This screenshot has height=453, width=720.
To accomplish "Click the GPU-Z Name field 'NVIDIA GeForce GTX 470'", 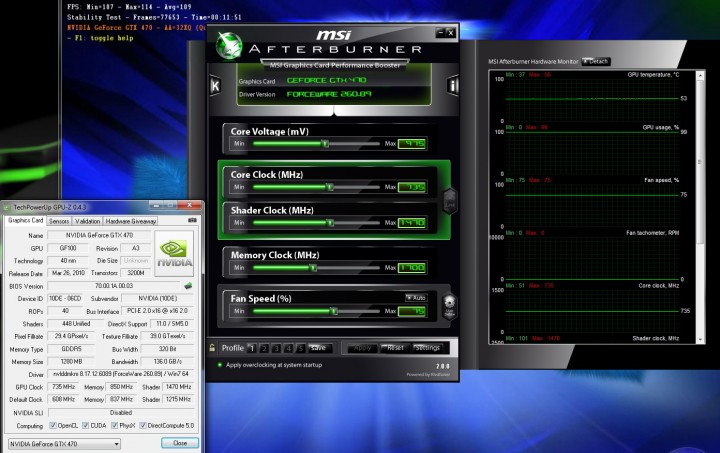I will tap(99, 235).
